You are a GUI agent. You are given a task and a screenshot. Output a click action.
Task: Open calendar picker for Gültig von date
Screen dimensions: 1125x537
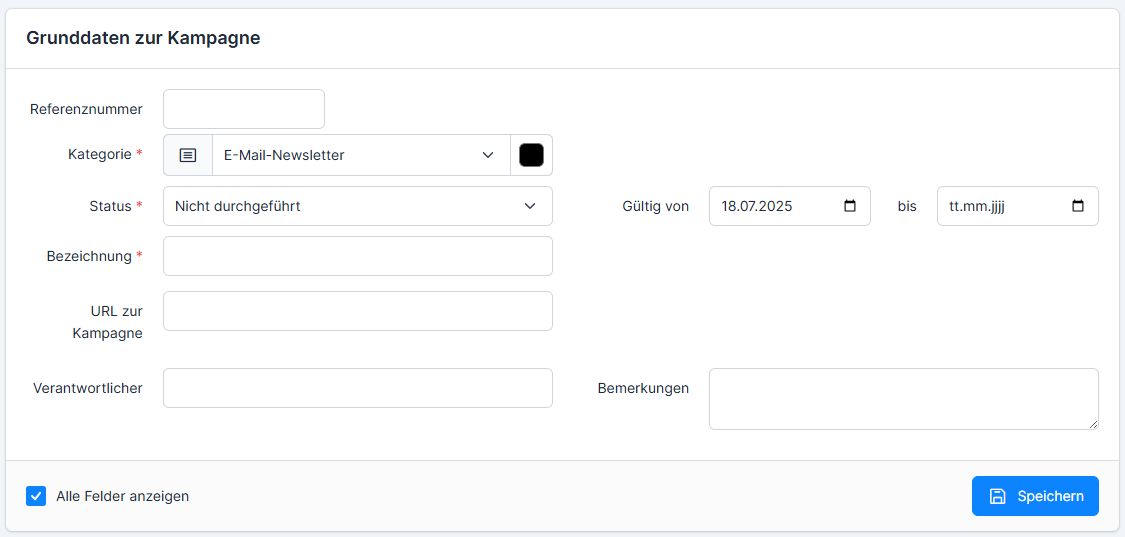tap(850, 206)
